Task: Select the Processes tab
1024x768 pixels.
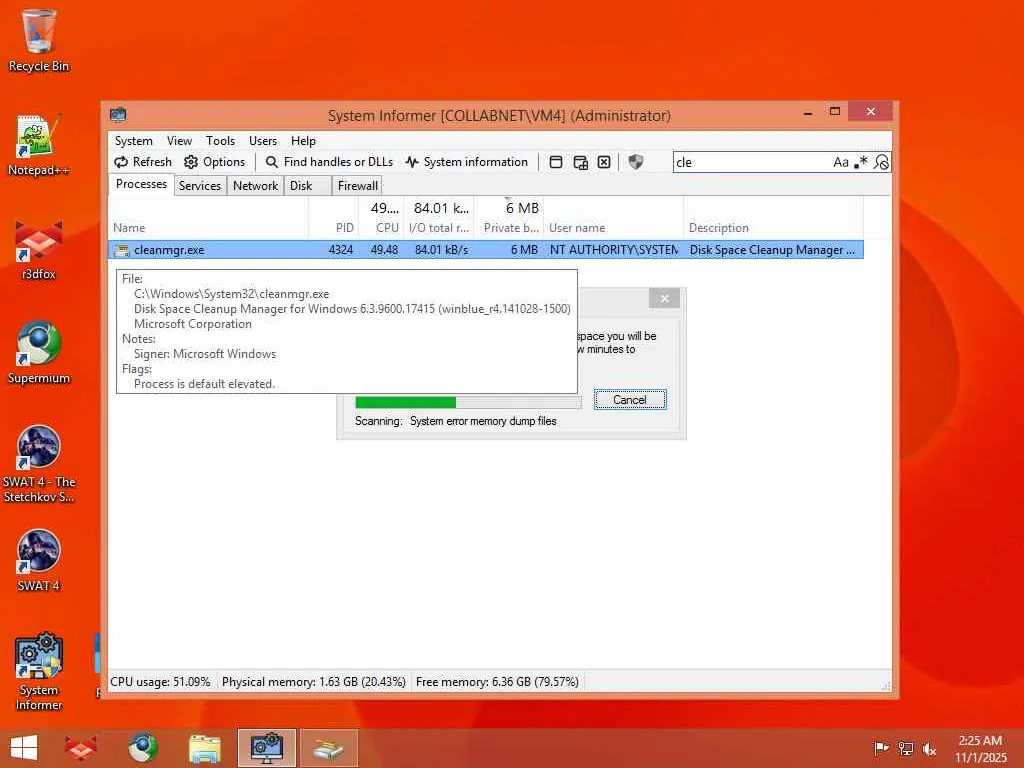Action: pos(141,184)
